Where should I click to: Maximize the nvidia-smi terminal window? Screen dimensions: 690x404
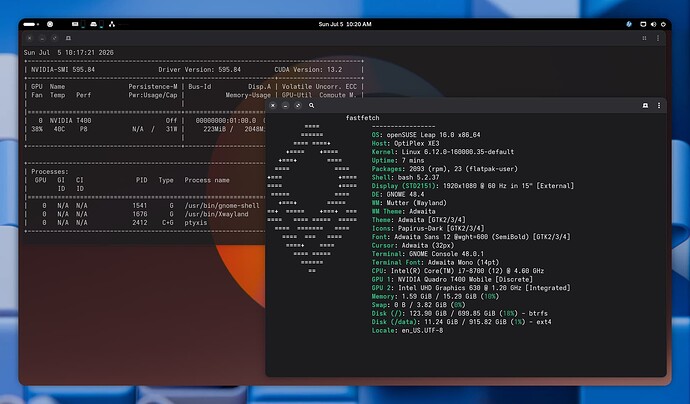55,38
